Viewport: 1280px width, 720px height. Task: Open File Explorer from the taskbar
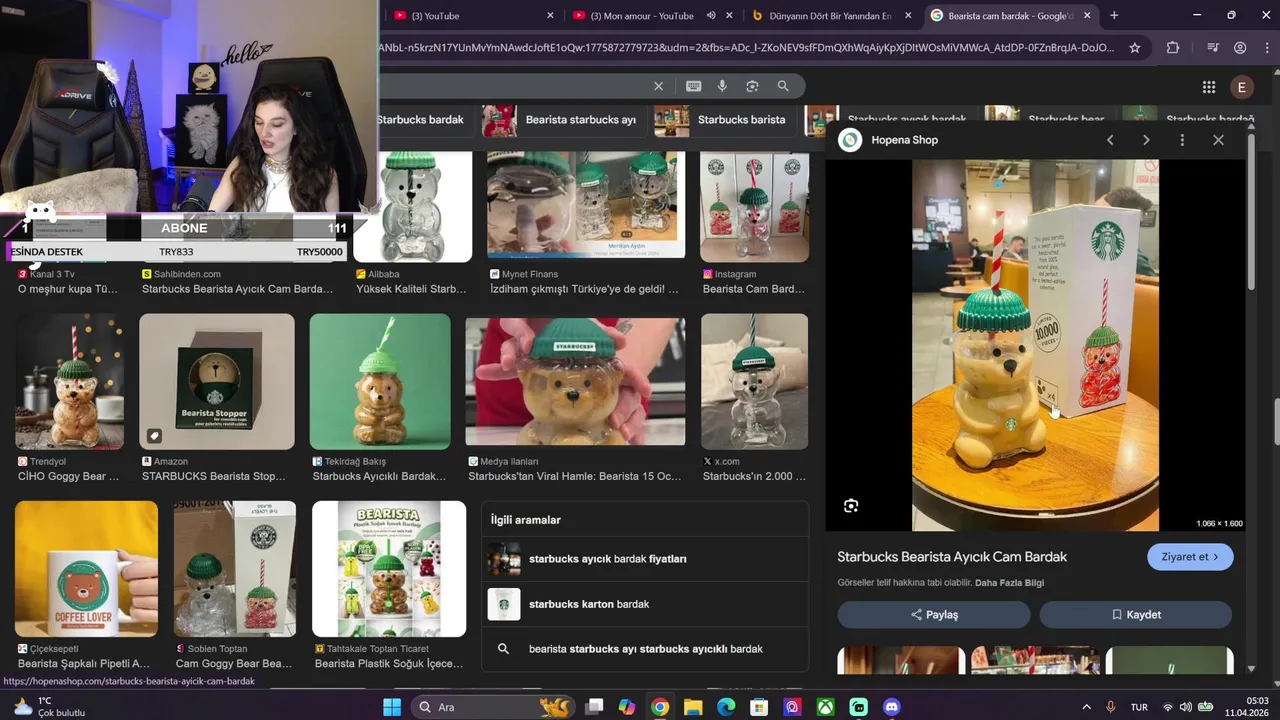pos(693,707)
